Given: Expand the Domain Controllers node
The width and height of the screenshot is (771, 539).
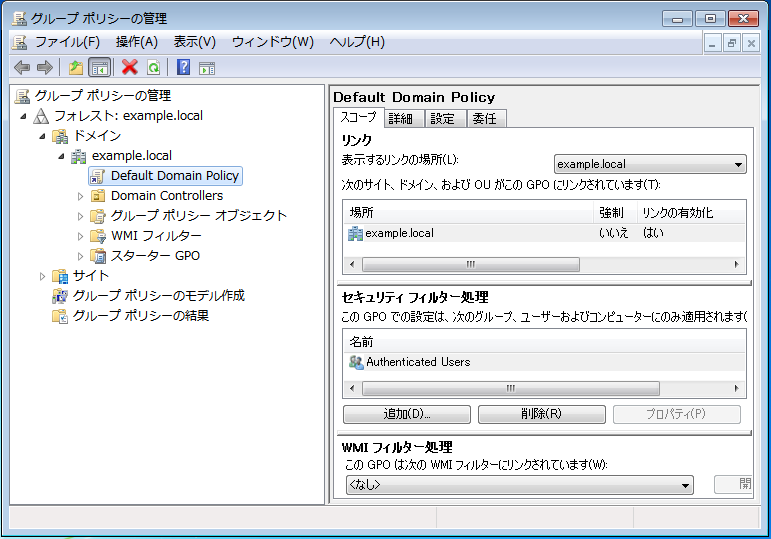Looking at the screenshot, I should pyautogui.click(x=80, y=196).
